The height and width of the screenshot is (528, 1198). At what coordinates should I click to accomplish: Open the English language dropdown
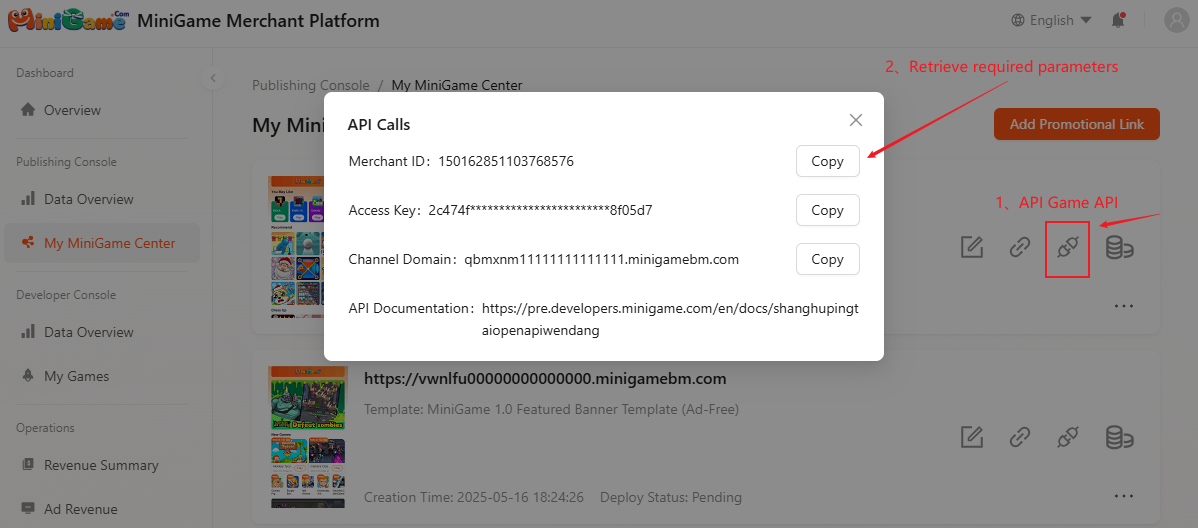click(1051, 21)
